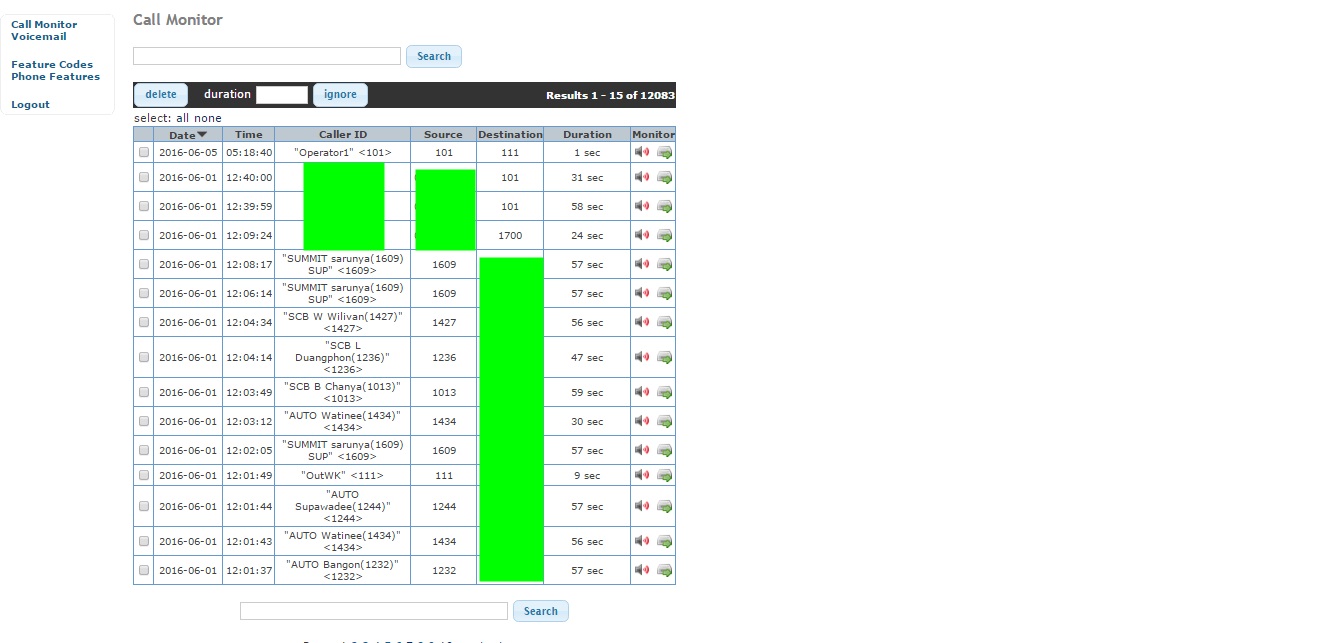Download the 12:01:49 OutWK call recording

click(664, 475)
